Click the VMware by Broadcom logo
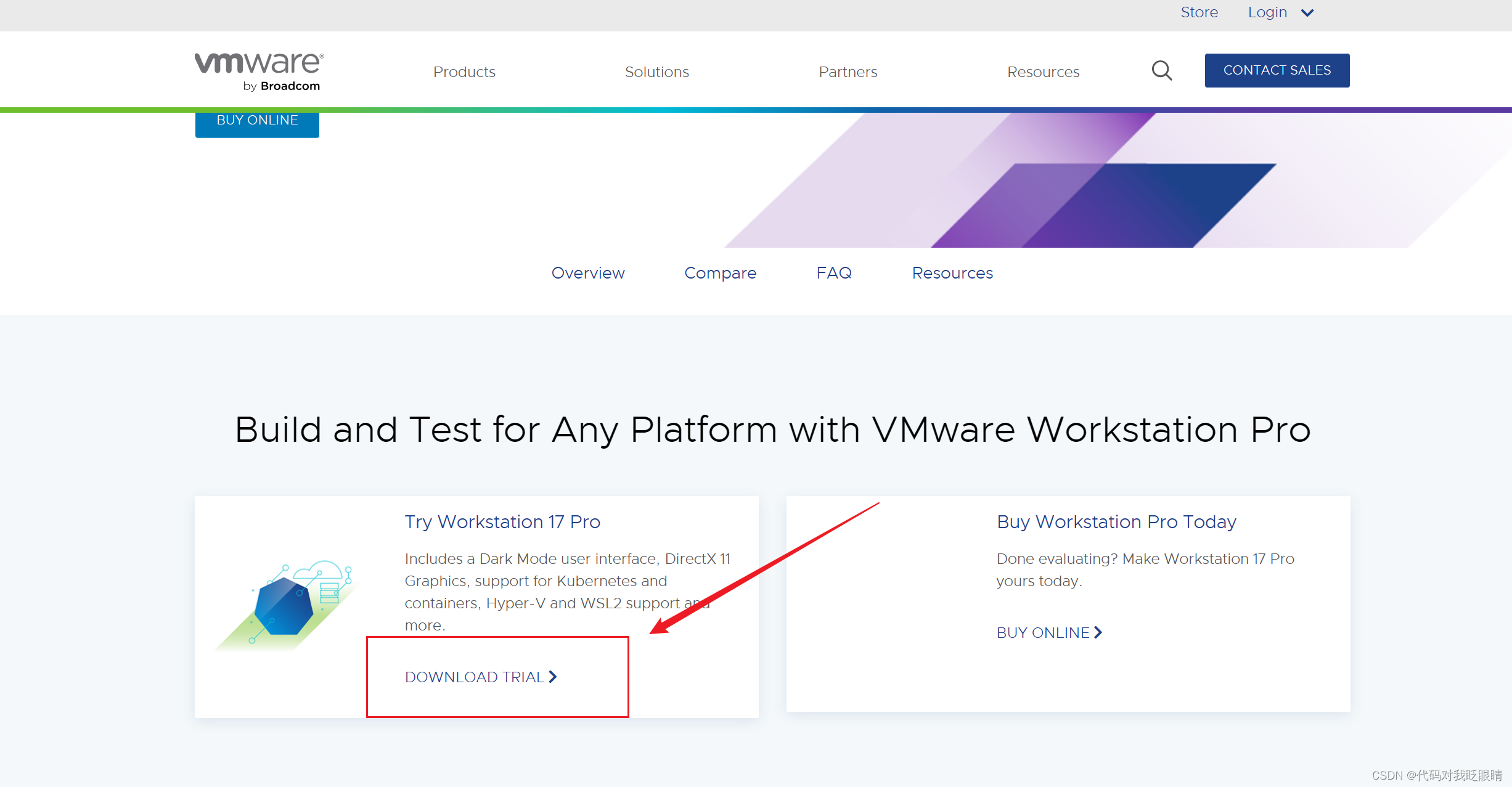1512x787 pixels. pos(258,71)
